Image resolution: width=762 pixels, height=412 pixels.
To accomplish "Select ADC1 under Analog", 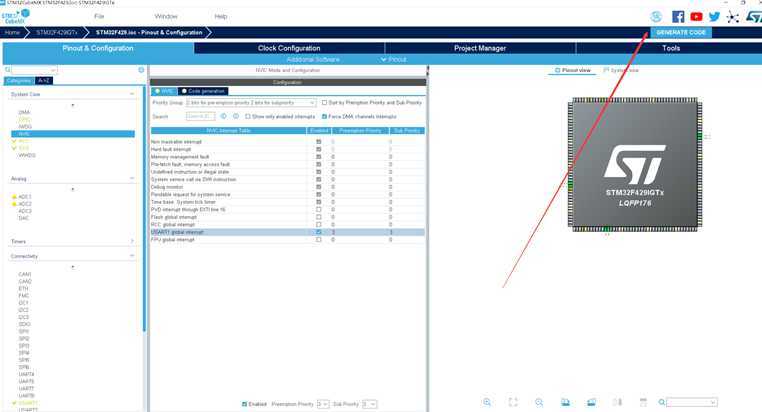I will click(x=25, y=197).
